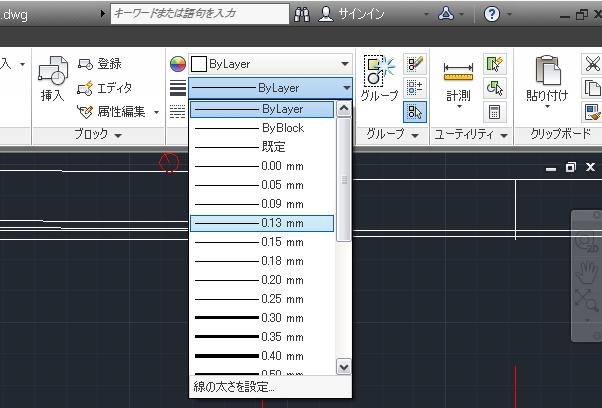The width and height of the screenshot is (602, 408).
Task: Open 線の太さを設定... lineweight settings
Action: click(x=270, y=387)
